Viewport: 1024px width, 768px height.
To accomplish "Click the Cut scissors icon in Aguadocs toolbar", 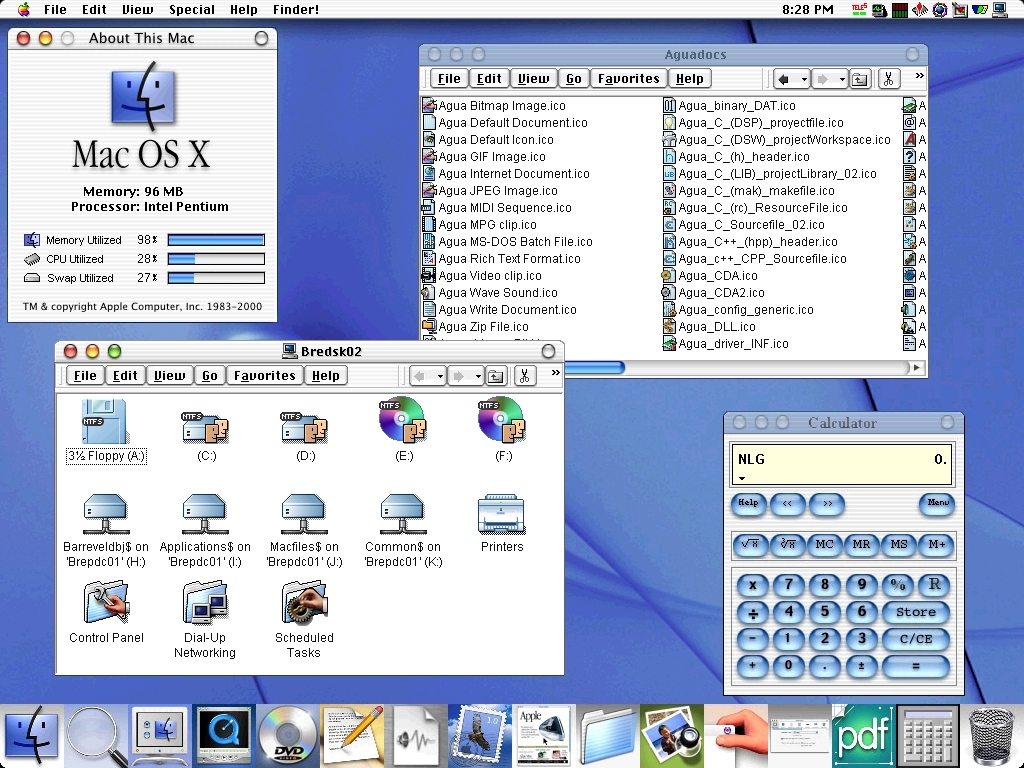I will click(889, 79).
